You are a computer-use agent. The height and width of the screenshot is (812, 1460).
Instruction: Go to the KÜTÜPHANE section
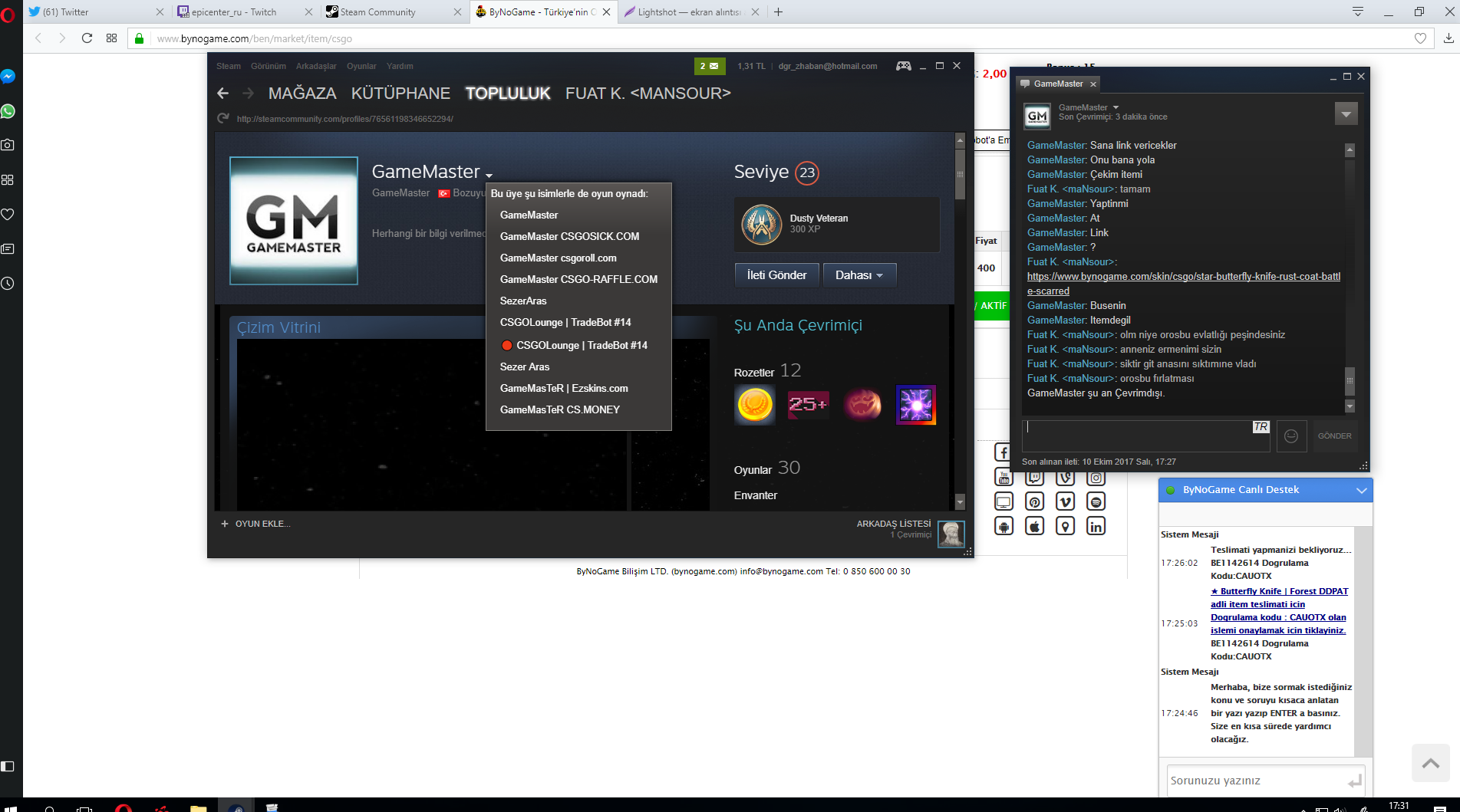pos(400,94)
